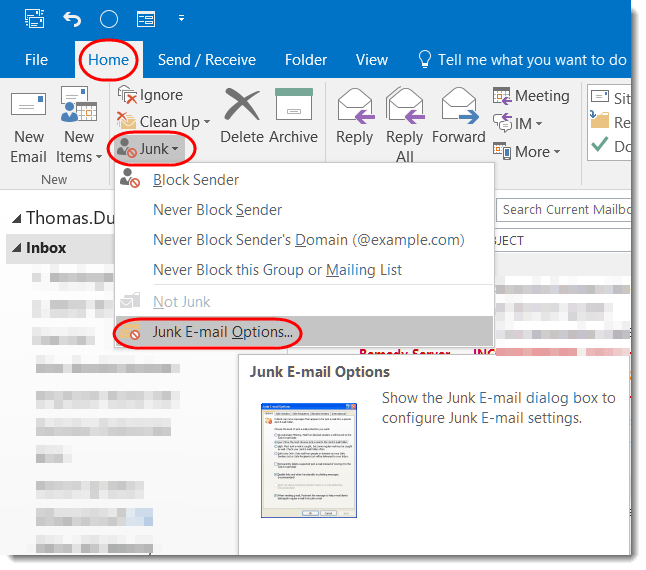Open the Junk dropdown button
Image resolution: width=646 pixels, height=570 pixels.
[148, 149]
